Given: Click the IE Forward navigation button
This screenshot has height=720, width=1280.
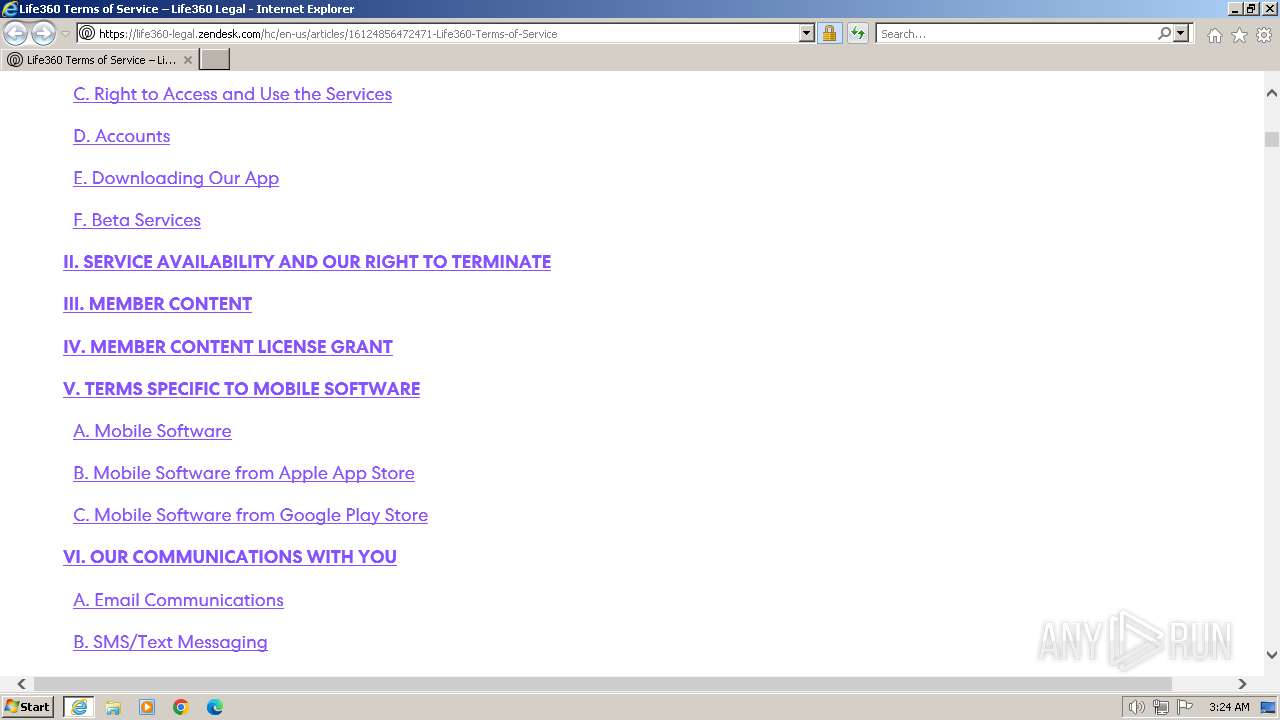Looking at the screenshot, I should coord(43,33).
